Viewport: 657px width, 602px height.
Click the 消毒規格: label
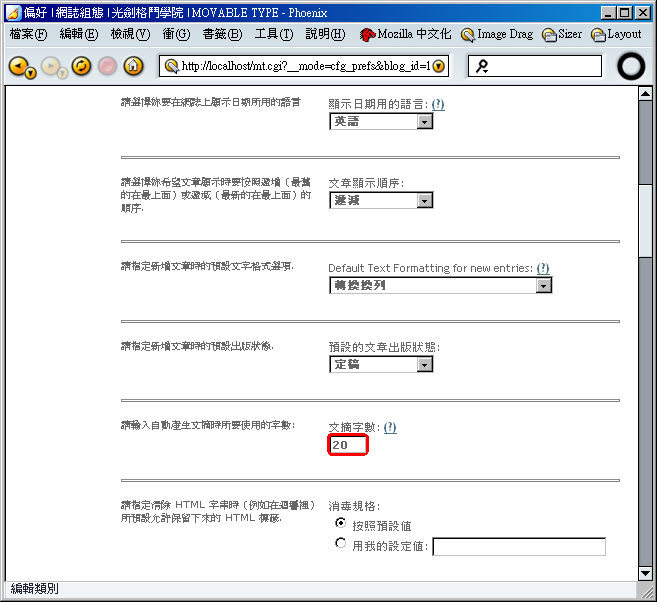pos(354,506)
